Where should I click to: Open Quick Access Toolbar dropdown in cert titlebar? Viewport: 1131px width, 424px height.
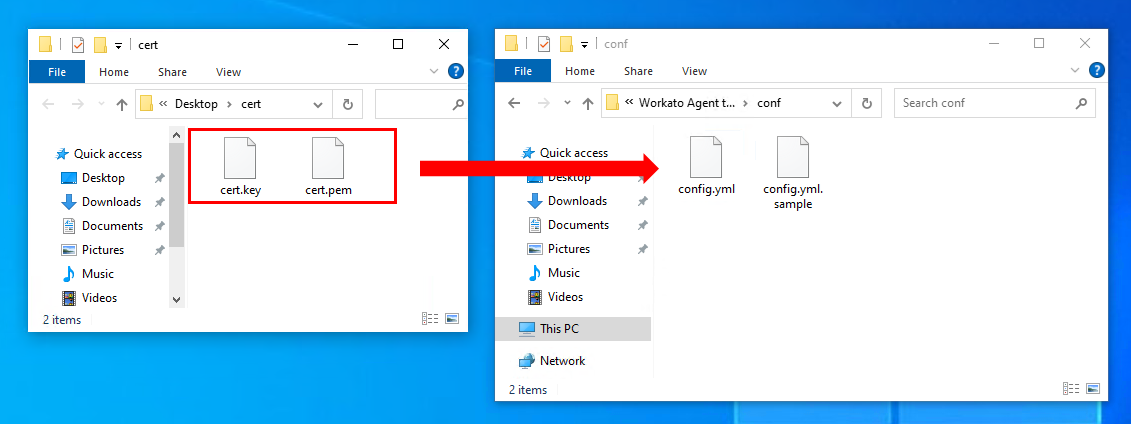click(x=118, y=45)
